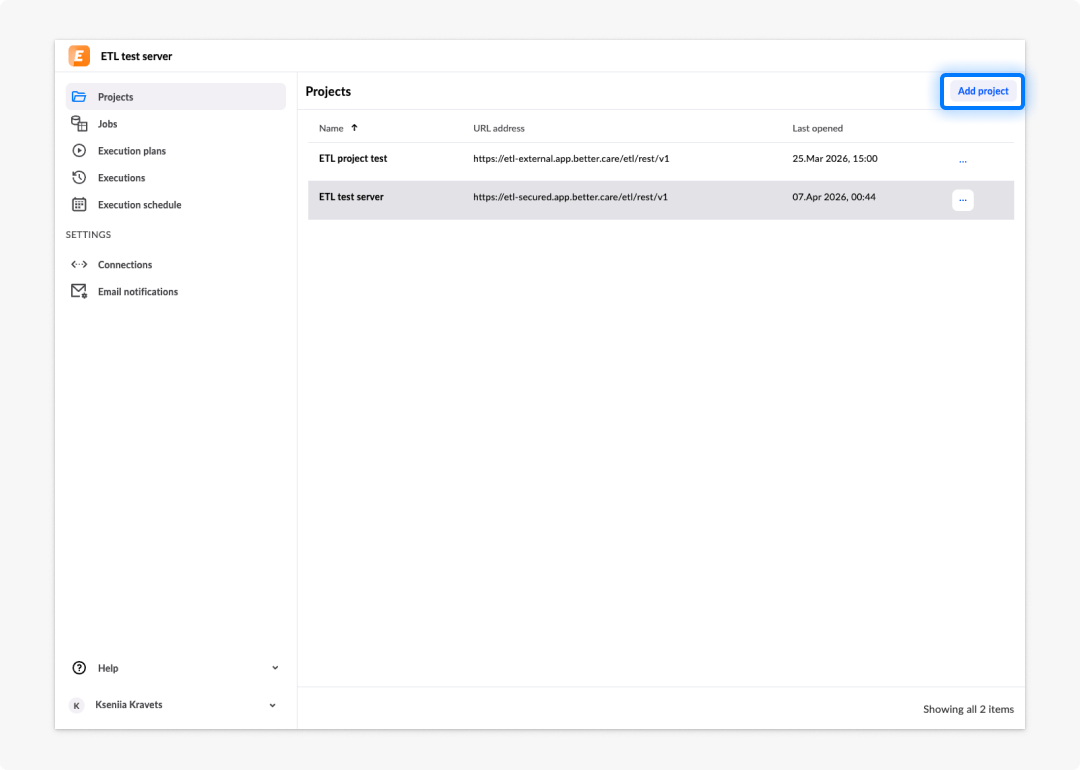Go to the Jobs section
The image size is (1080, 770).
pyautogui.click(x=176, y=123)
